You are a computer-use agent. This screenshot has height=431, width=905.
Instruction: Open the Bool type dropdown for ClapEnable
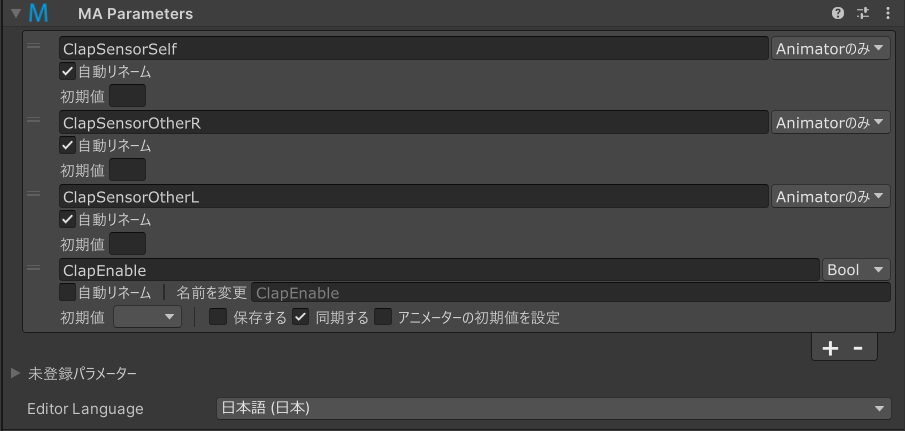pos(855,269)
